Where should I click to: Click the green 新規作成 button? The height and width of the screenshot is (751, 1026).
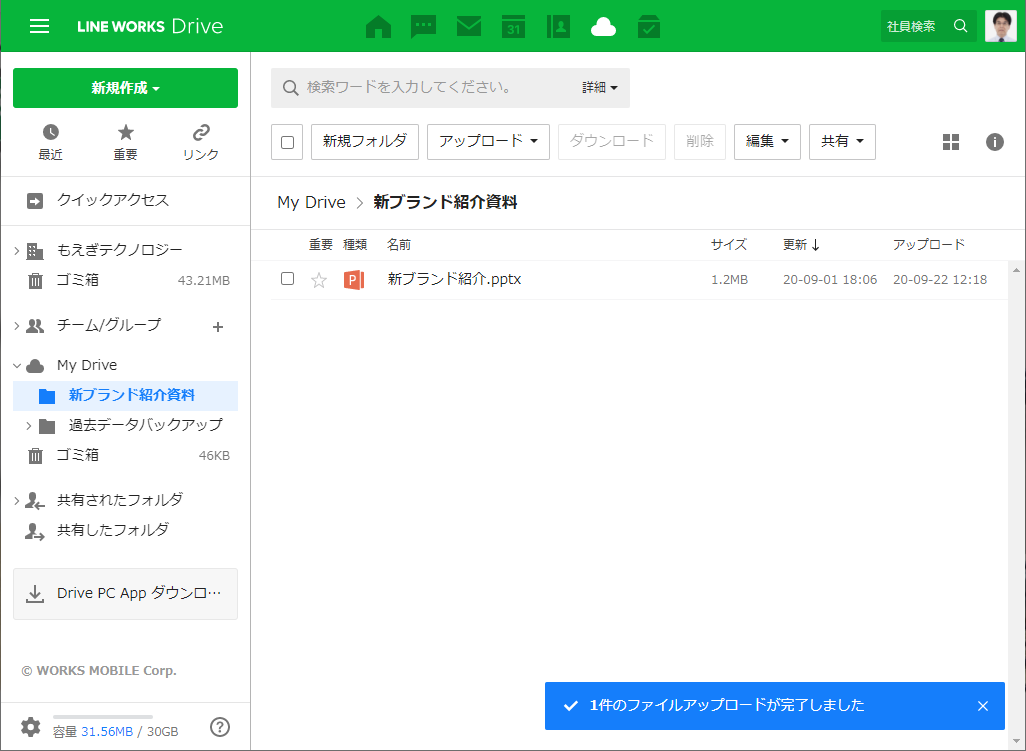click(x=125, y=88)
